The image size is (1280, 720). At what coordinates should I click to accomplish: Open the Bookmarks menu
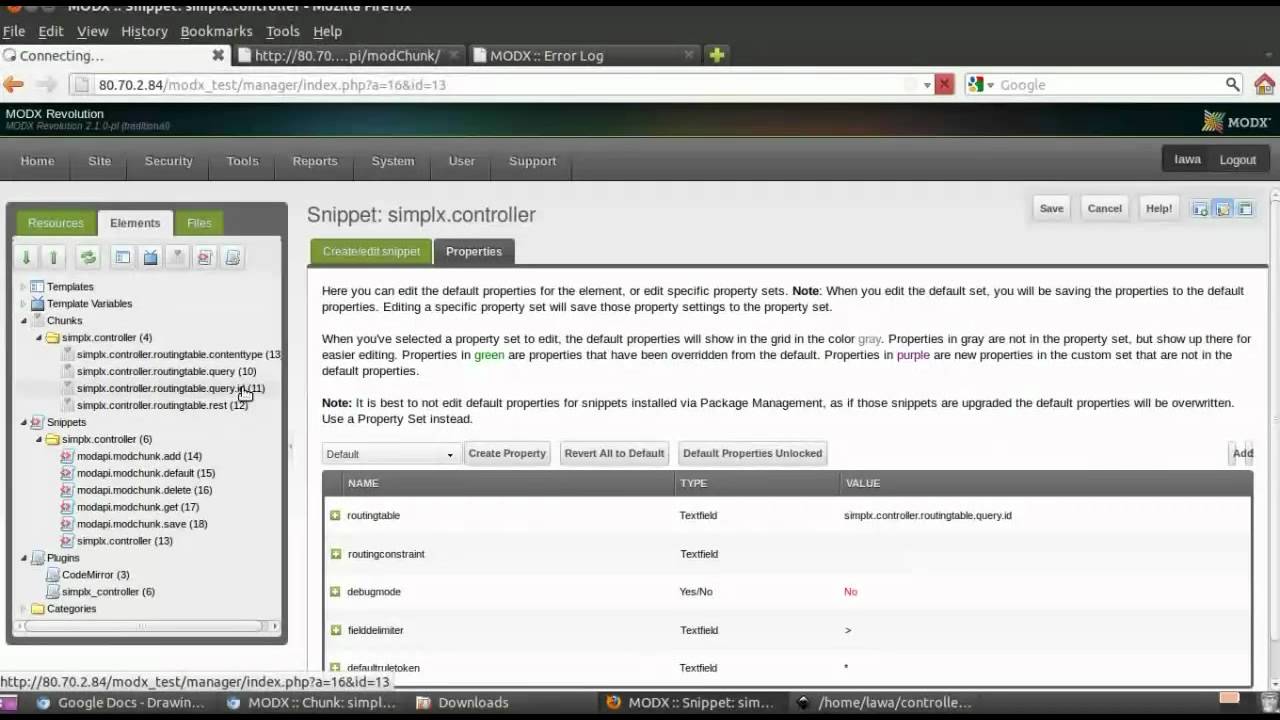coord(216,31)
